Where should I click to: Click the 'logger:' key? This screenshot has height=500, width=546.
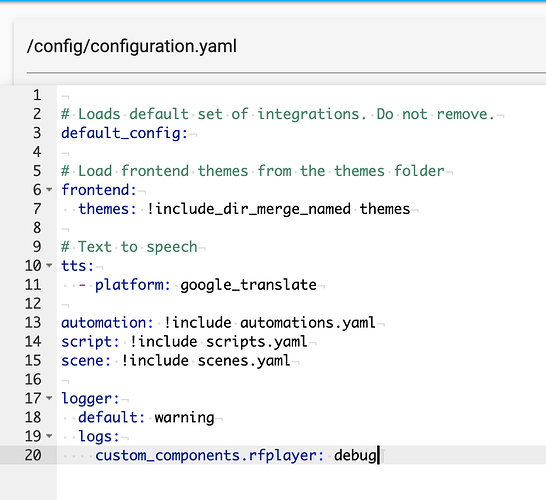click(91, 398)
